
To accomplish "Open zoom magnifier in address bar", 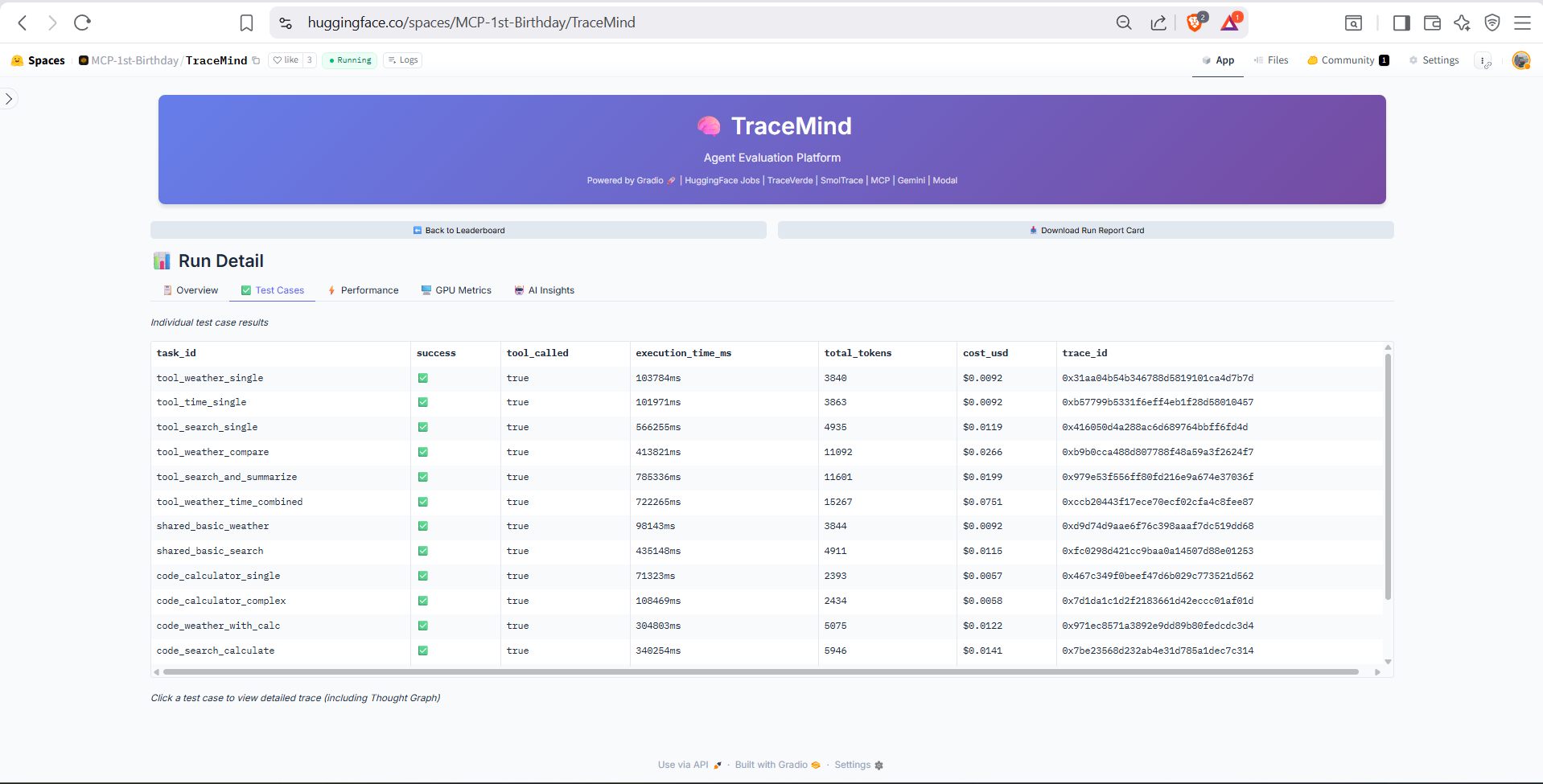I will point(1124,23).
